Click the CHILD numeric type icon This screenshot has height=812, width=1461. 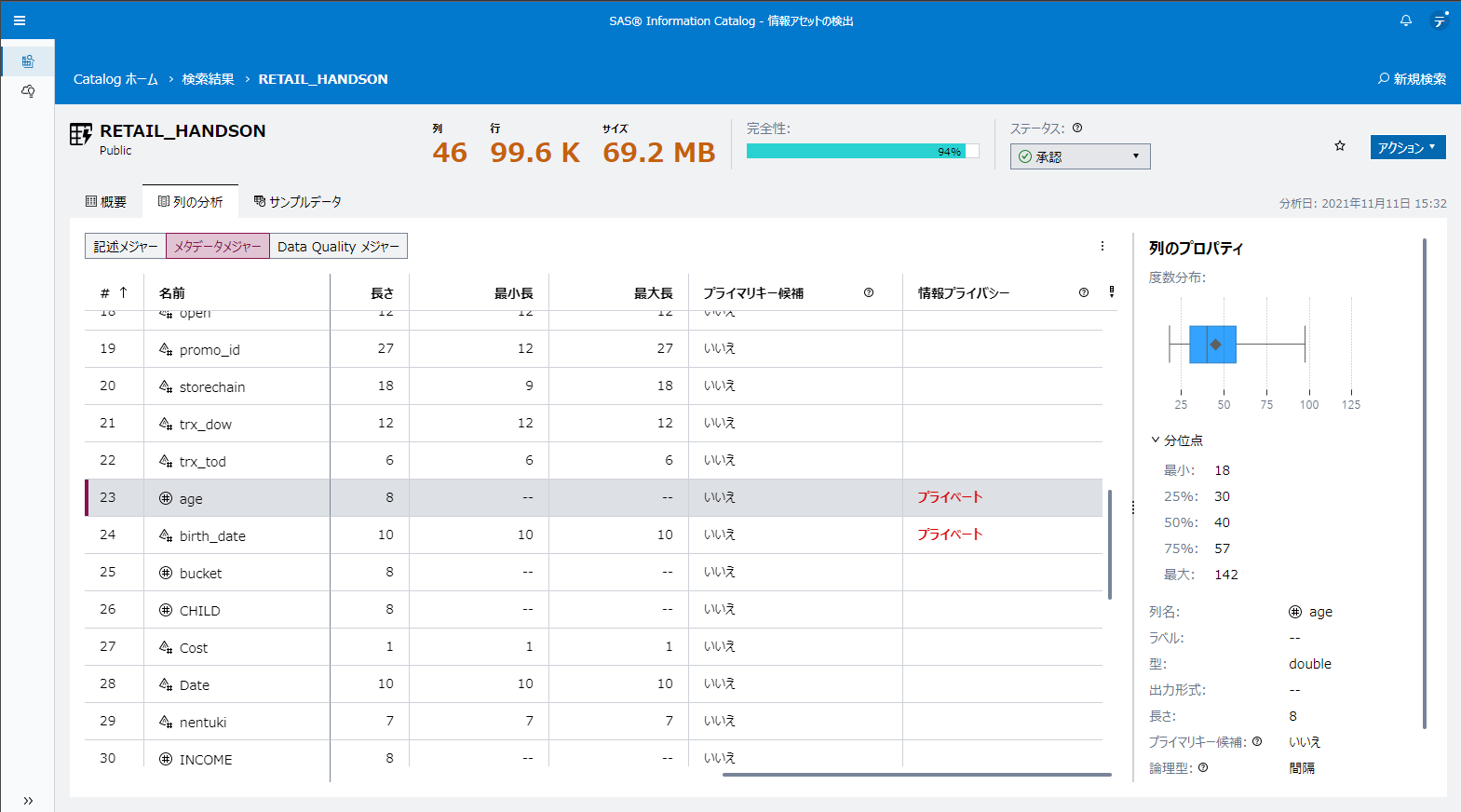(166, 610)
